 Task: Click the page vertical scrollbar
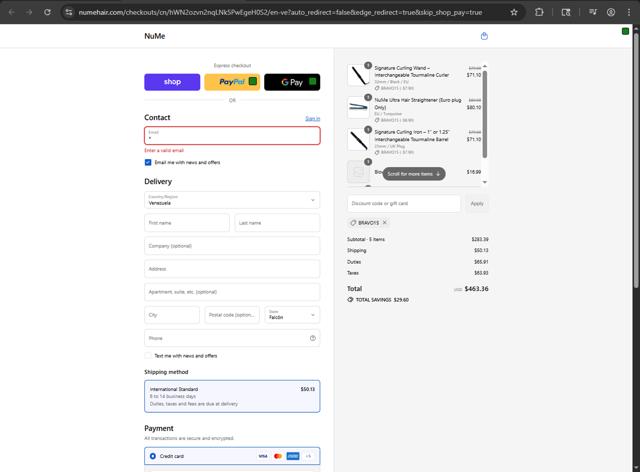[636, 160]
